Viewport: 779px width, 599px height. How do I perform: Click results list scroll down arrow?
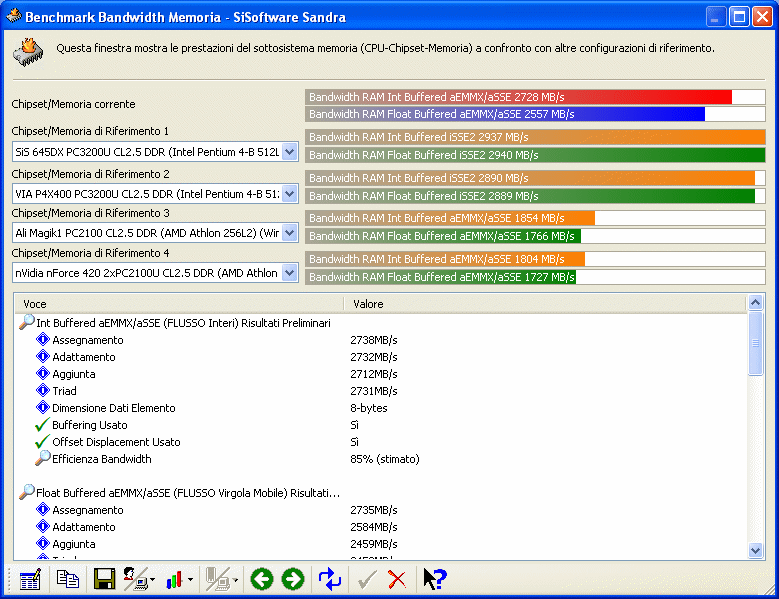(x=755, y=550)
